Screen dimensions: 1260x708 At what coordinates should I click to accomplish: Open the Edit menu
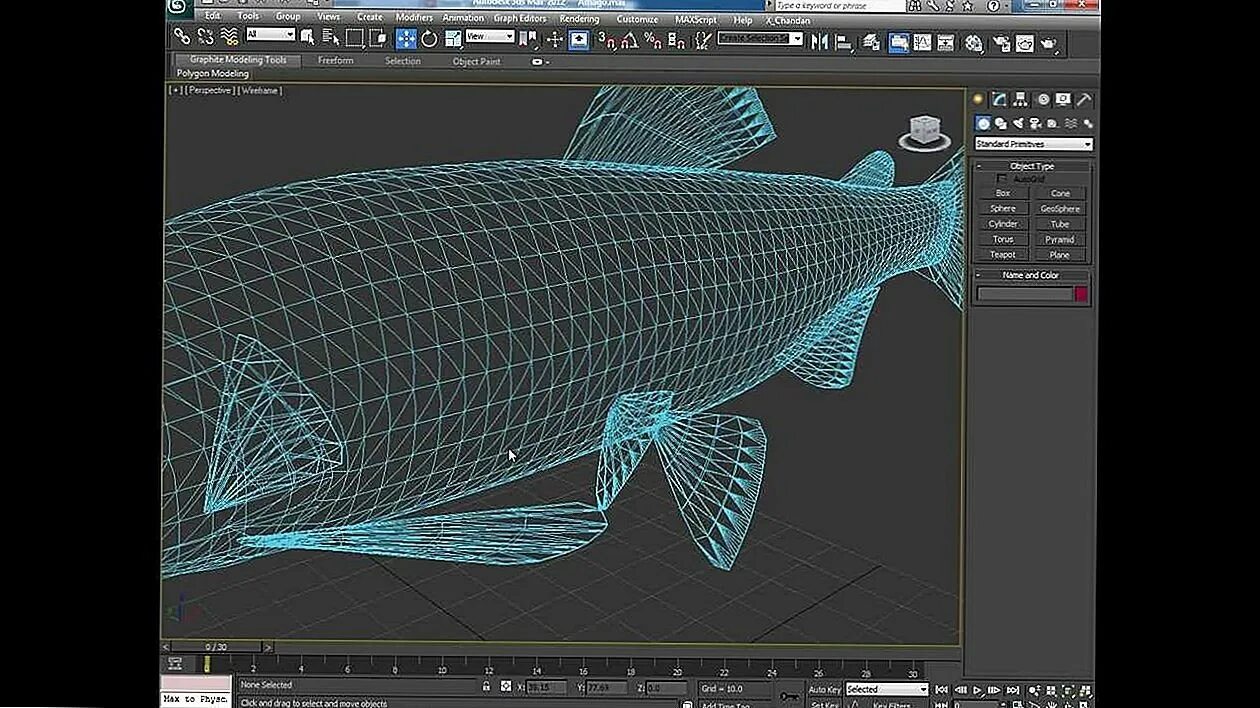point(212,16)
